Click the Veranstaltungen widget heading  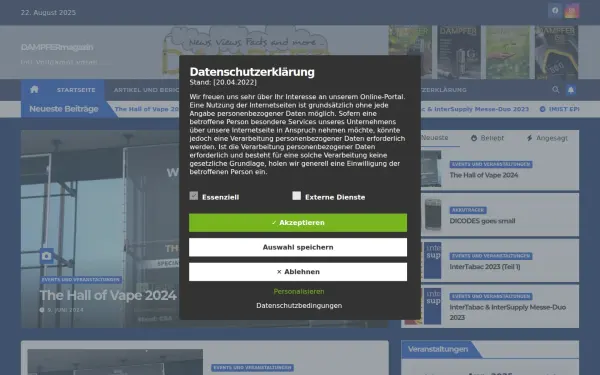click(x=438, y=349)
